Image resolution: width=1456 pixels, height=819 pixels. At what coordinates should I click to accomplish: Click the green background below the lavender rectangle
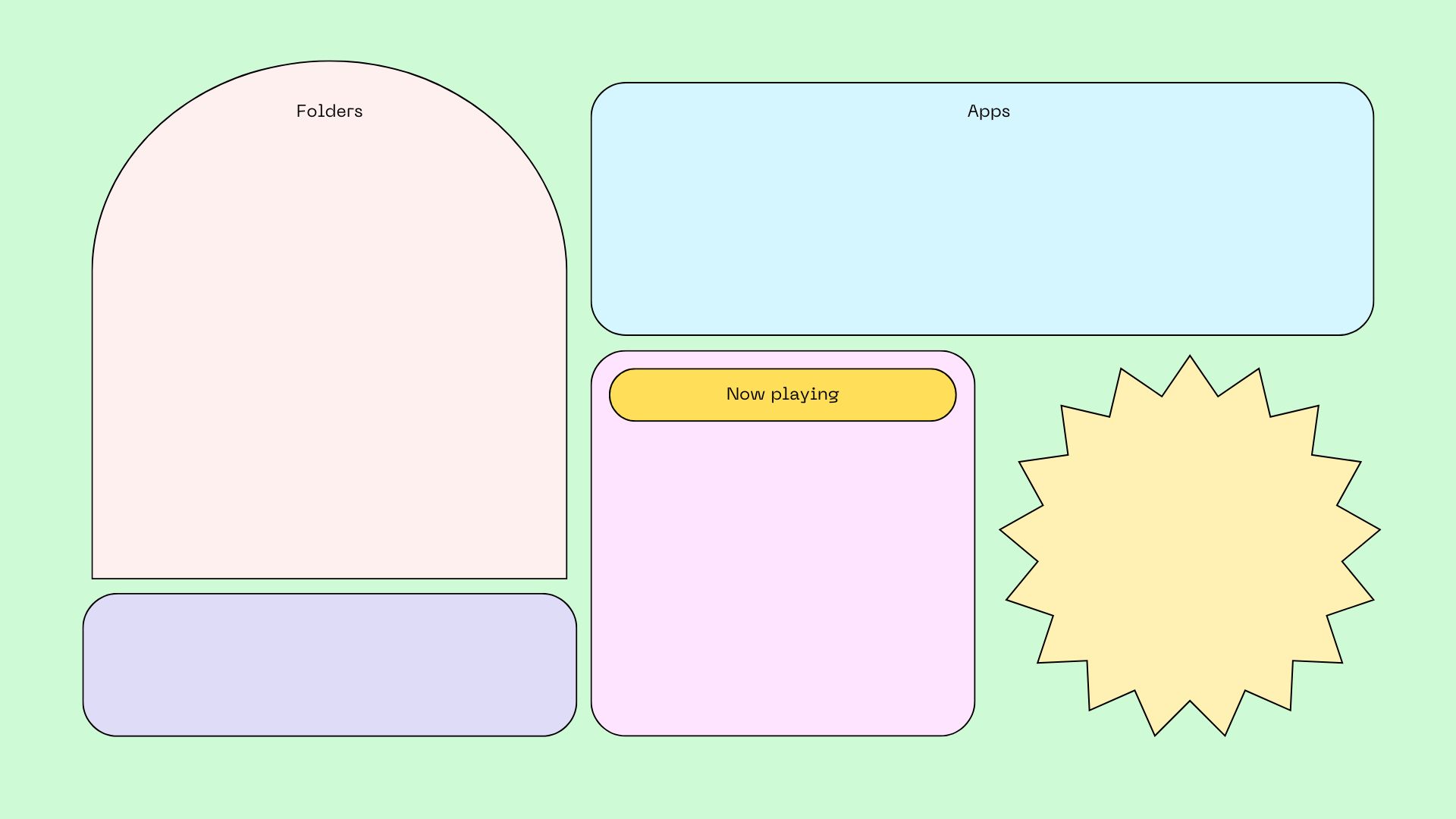pyautogui.click(x=329, y=777)
